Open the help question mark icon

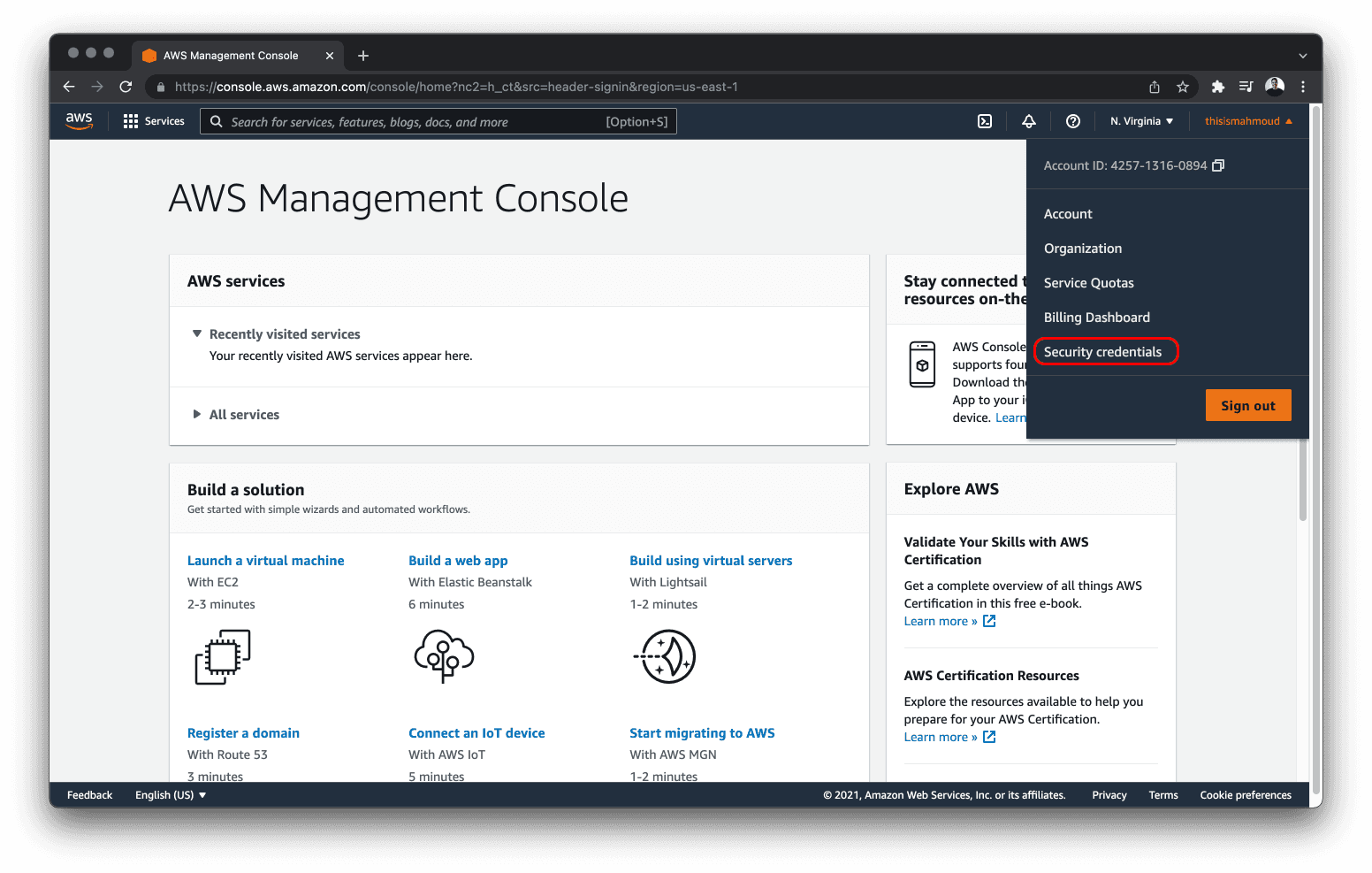click(x=1072, y=121)
